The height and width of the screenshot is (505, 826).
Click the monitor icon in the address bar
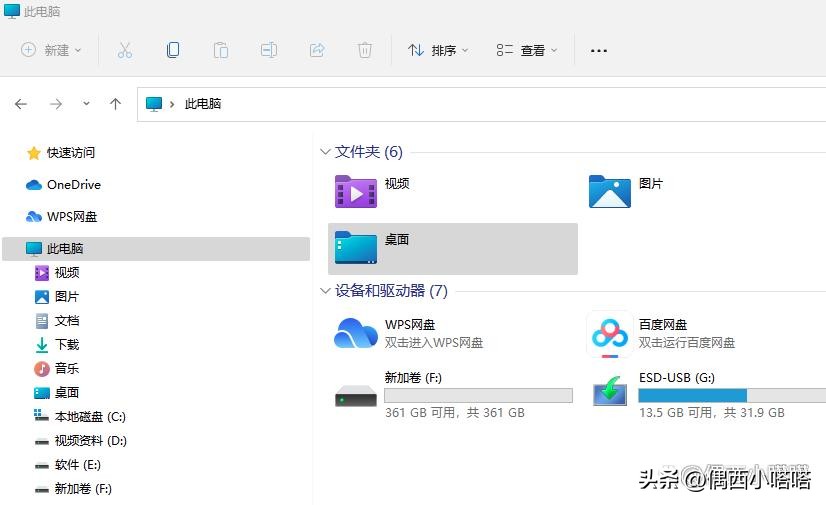(154, 104)
